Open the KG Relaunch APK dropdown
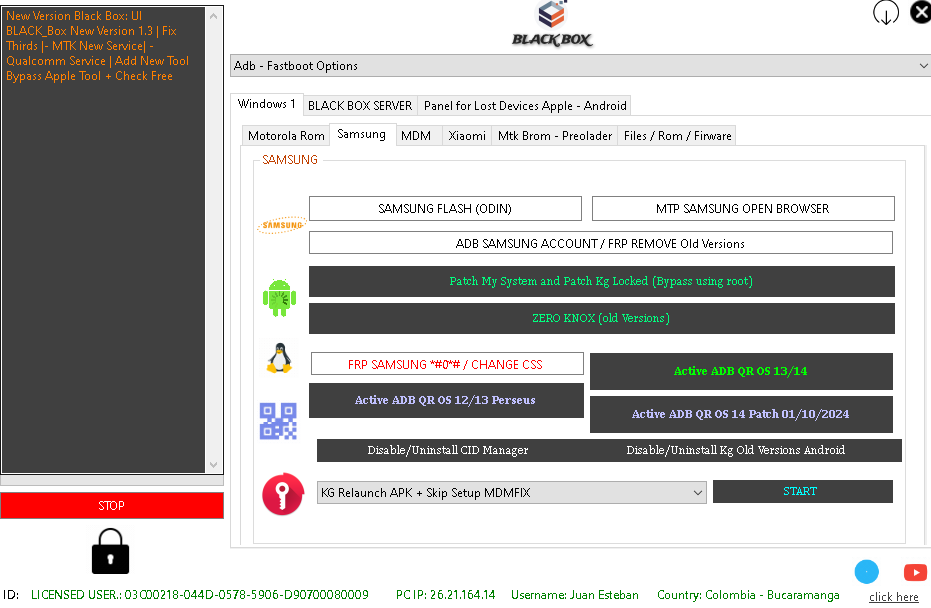 pyautogui.click(x=512, y=493)
